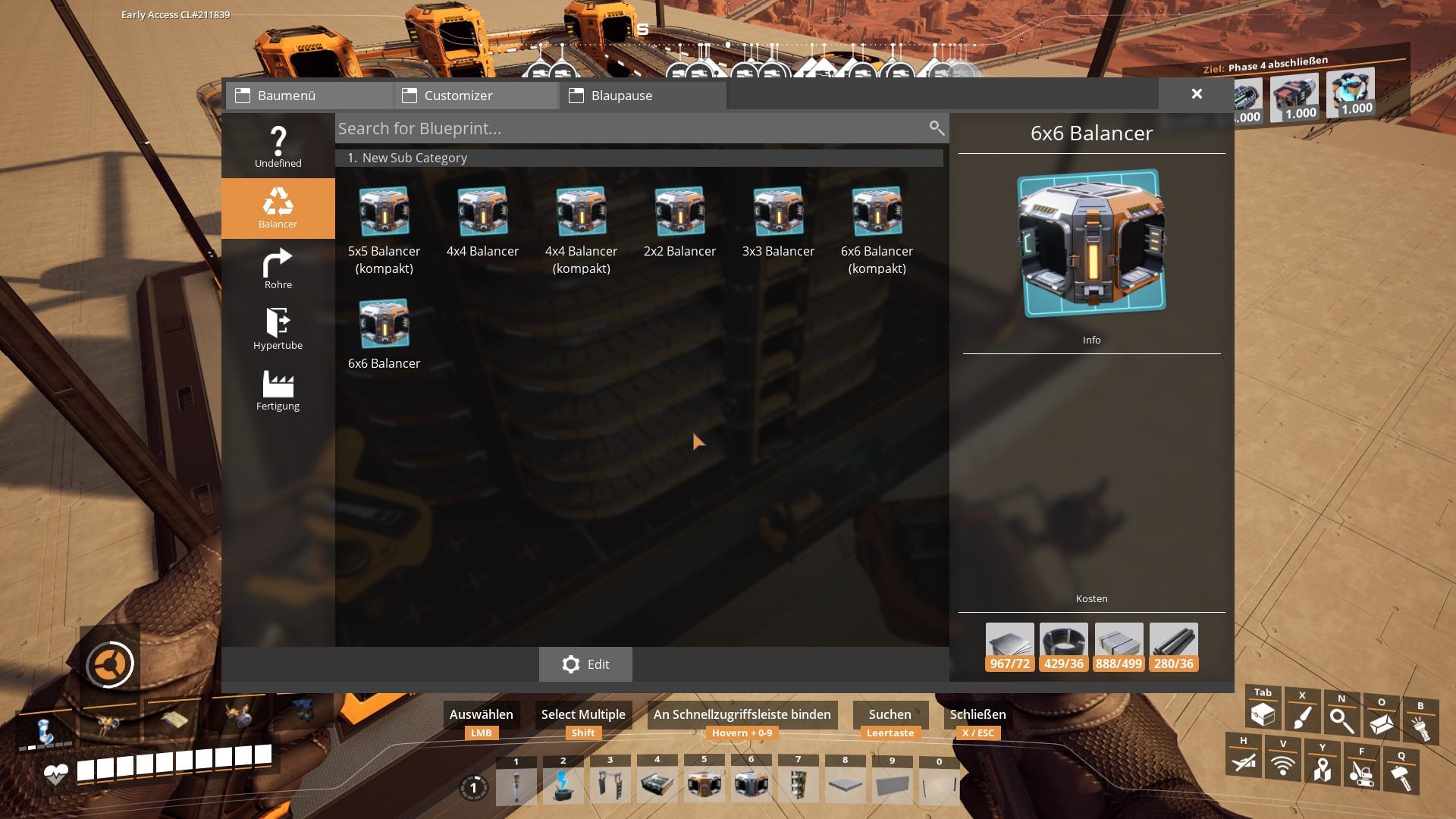This screenshot has height=819, width=1456.
Task: Close the blueprint menu window
Action: pos(1197,94)
